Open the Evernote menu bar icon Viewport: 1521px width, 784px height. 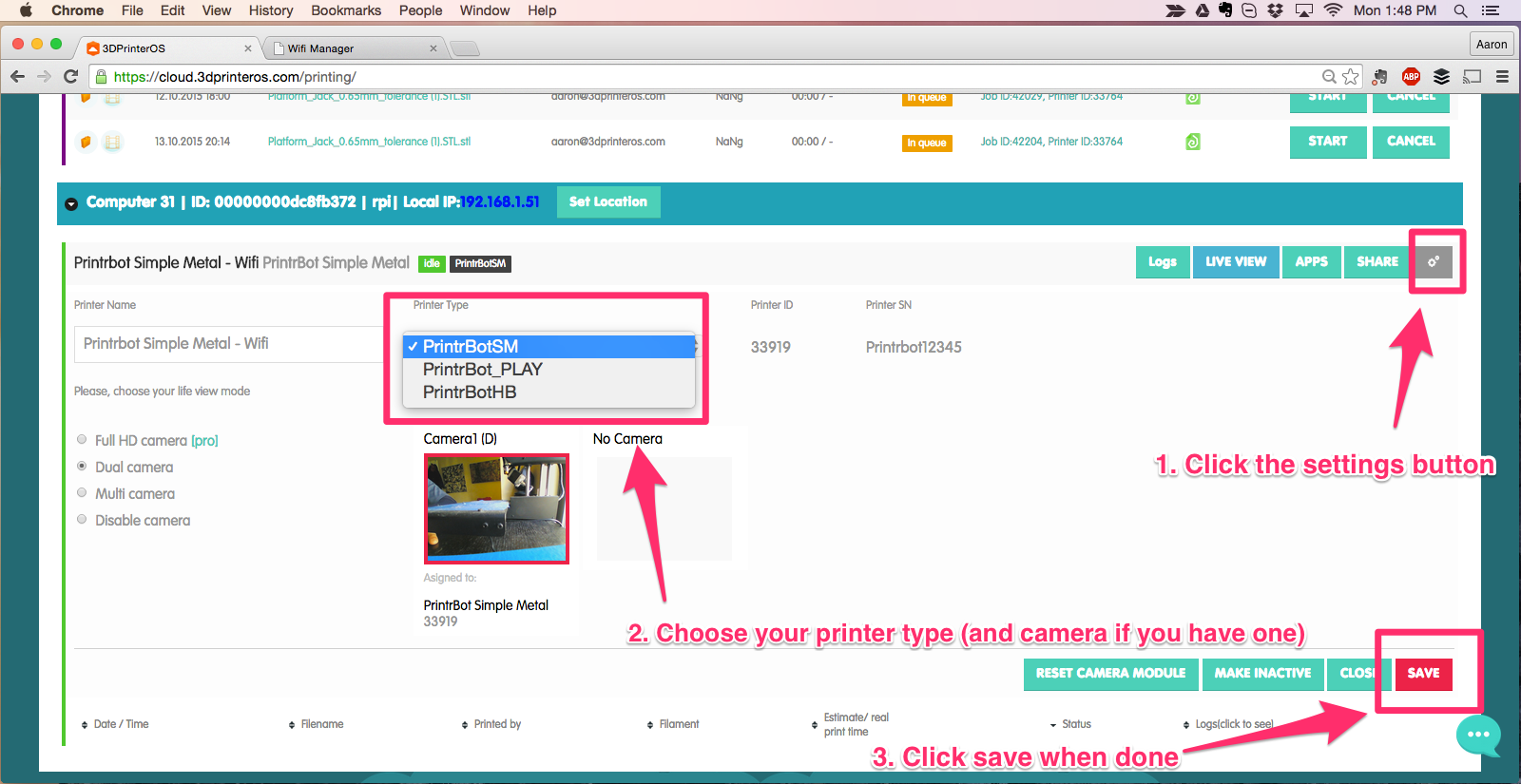pyautogui.click(x=1225, y=10)
